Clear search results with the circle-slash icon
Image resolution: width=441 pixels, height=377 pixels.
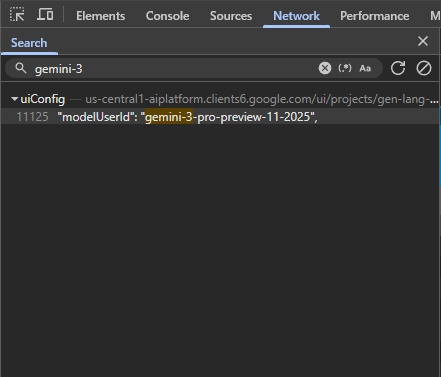tap(424, 68)
